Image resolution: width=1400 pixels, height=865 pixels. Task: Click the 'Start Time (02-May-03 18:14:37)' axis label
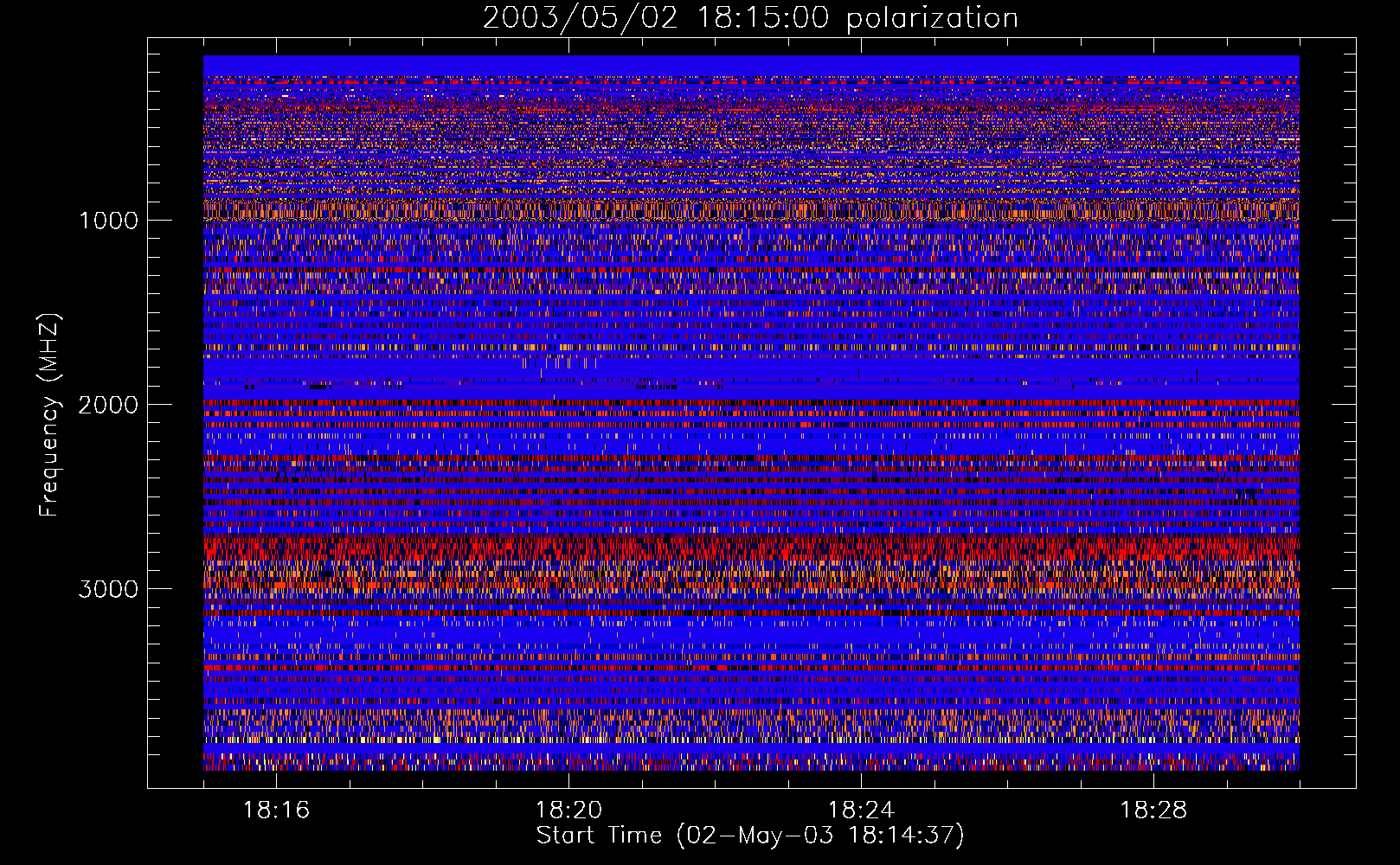pos(750,836)
